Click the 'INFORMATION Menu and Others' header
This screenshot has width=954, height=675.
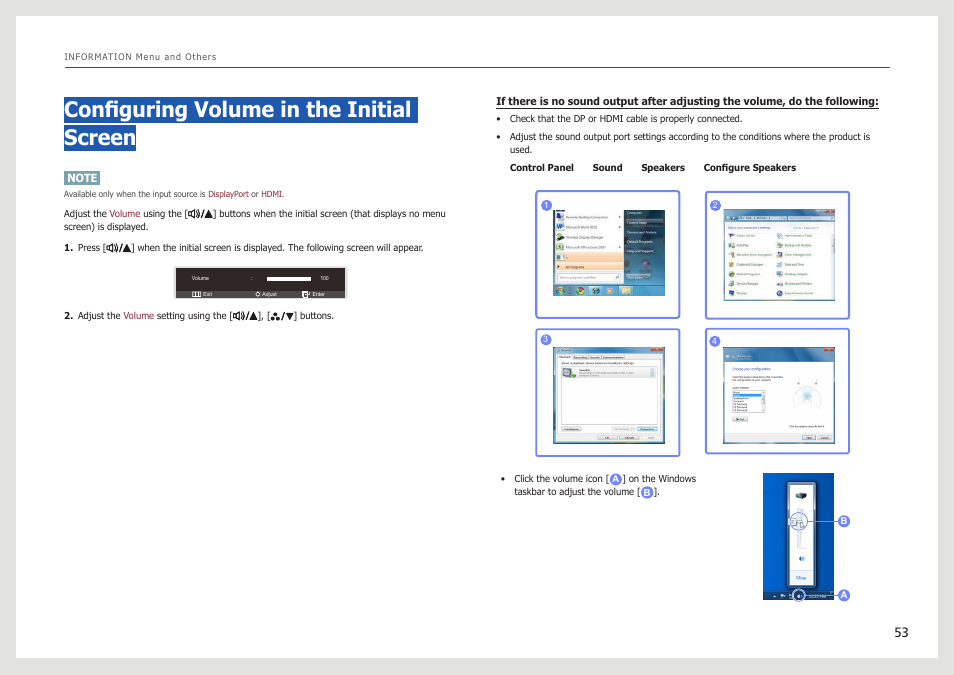141,57
